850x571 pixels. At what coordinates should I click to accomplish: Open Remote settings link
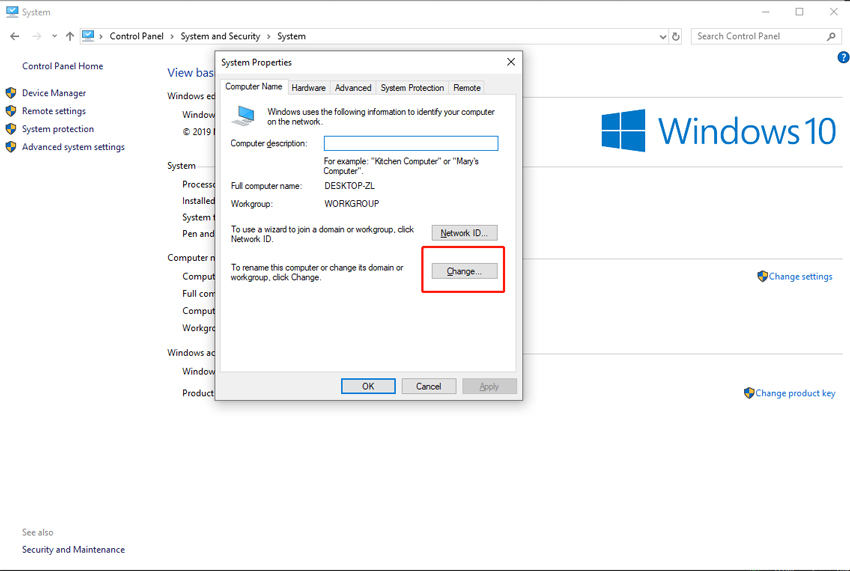(54, 111)
